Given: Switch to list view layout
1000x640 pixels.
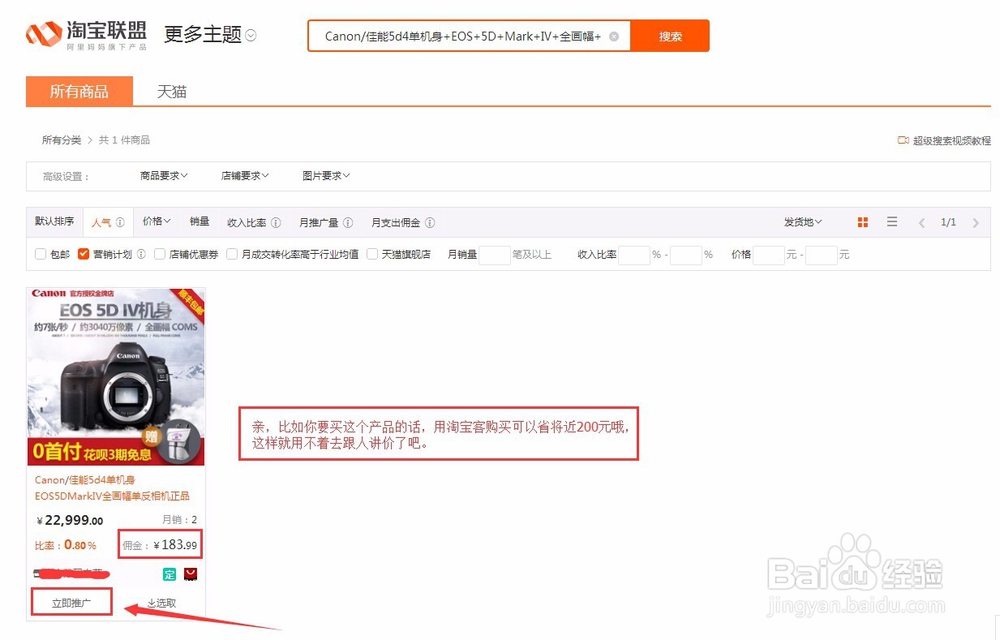Looking at the screenshot, I should click(x=892, y=222).
